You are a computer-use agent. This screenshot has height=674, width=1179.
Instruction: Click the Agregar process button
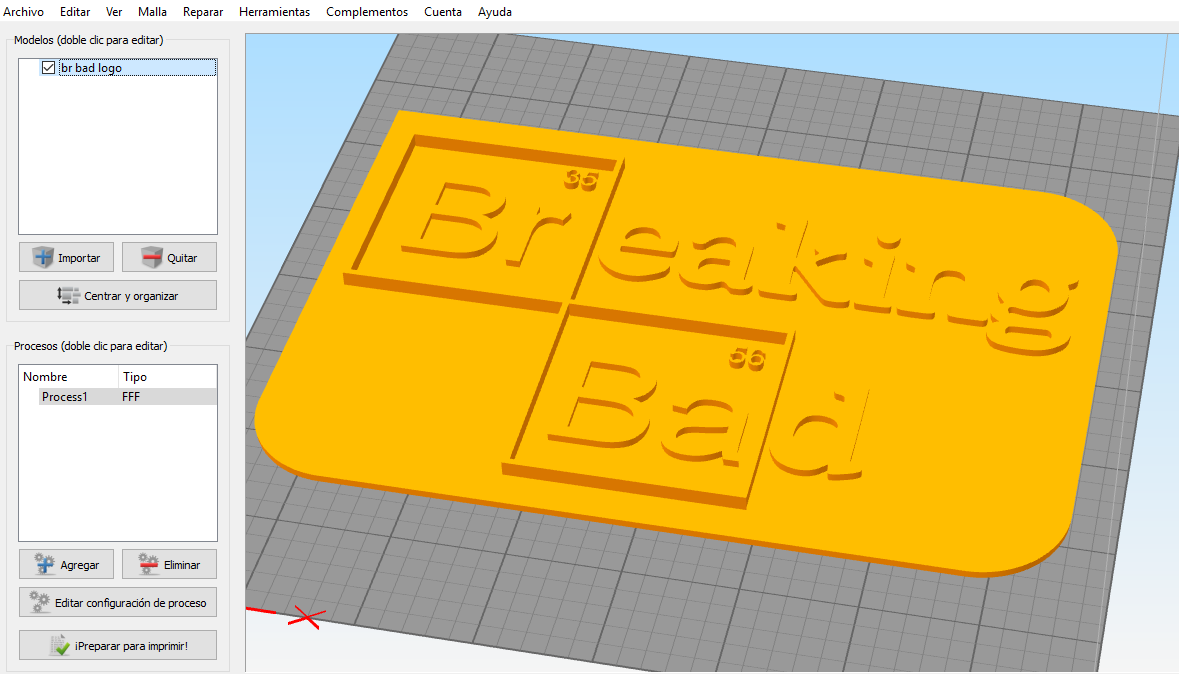[66, 564]
